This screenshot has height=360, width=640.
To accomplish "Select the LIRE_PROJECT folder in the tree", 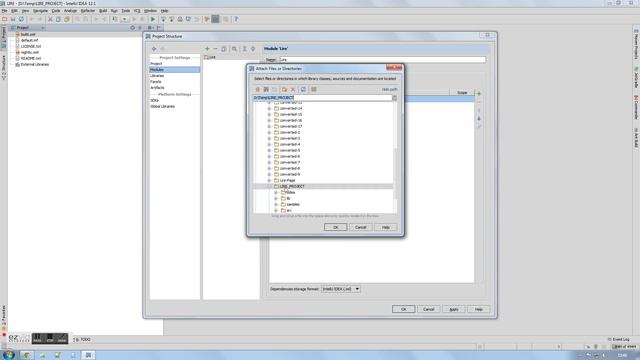I will point(292,187).
